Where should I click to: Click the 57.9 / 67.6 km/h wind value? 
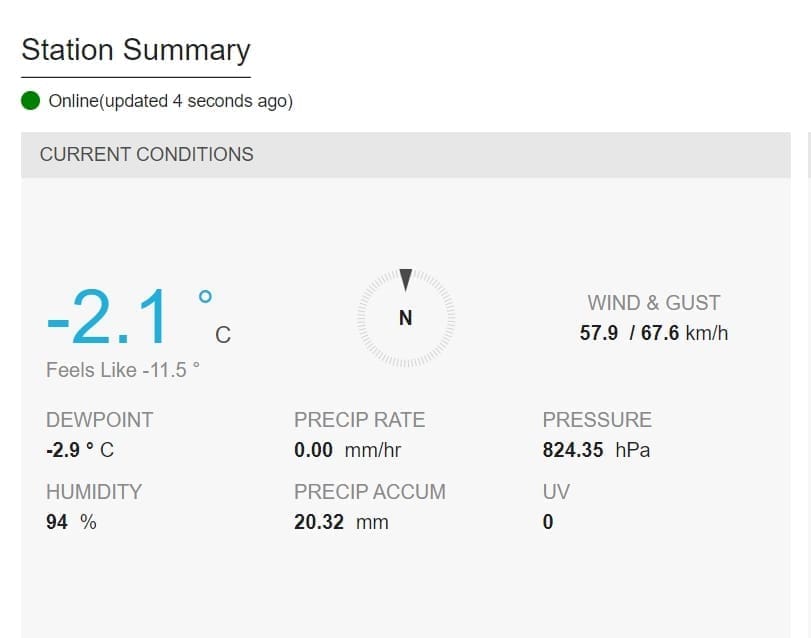(x=654, y=333)
